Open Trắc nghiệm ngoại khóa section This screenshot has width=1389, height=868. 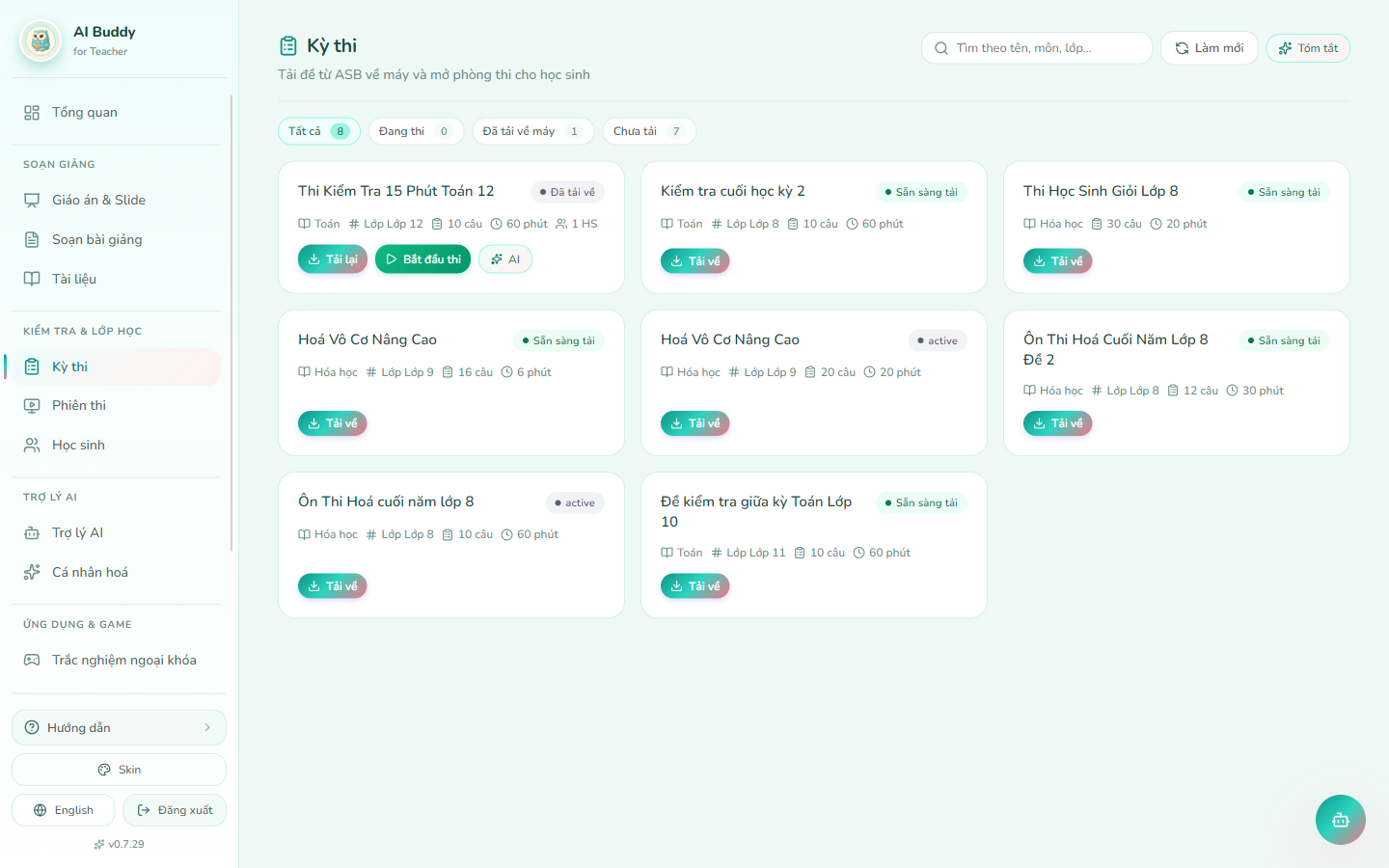click(116, 661)
